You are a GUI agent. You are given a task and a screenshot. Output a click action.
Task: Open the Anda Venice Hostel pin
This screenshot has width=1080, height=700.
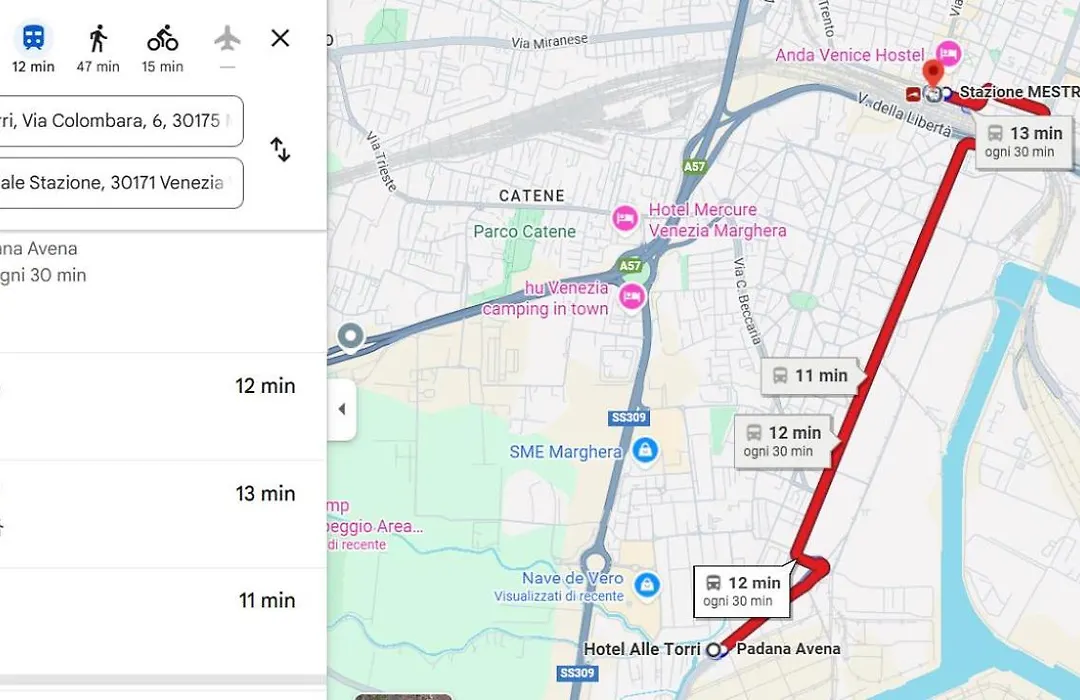948,54
